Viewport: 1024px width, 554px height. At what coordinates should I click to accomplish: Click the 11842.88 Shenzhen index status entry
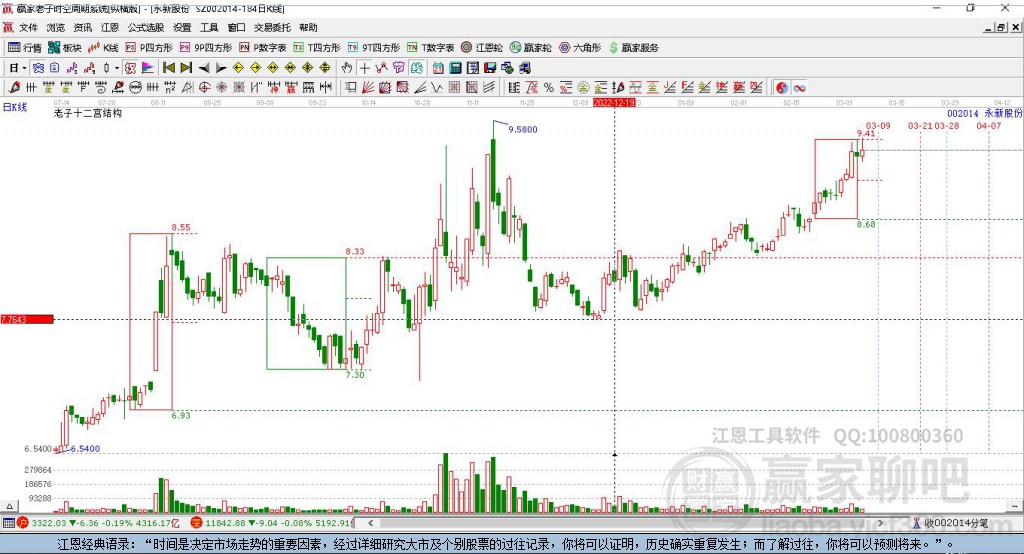click(273, 523)
